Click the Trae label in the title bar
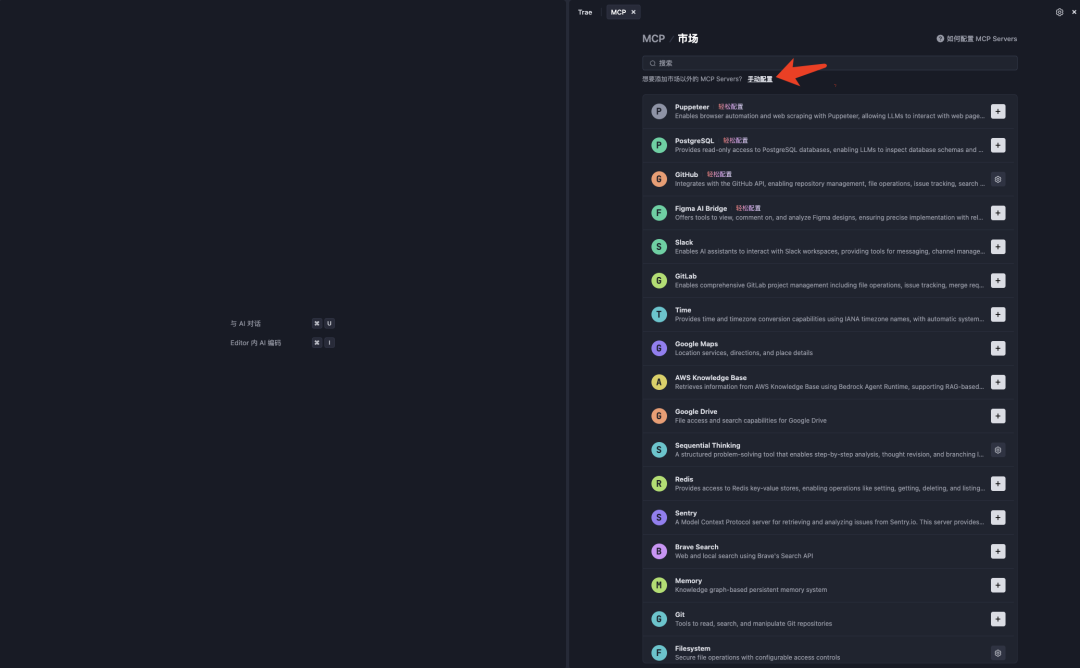The height and width of the screenshot is (668, 1080). pyautogui.click(x=584, y=11)
